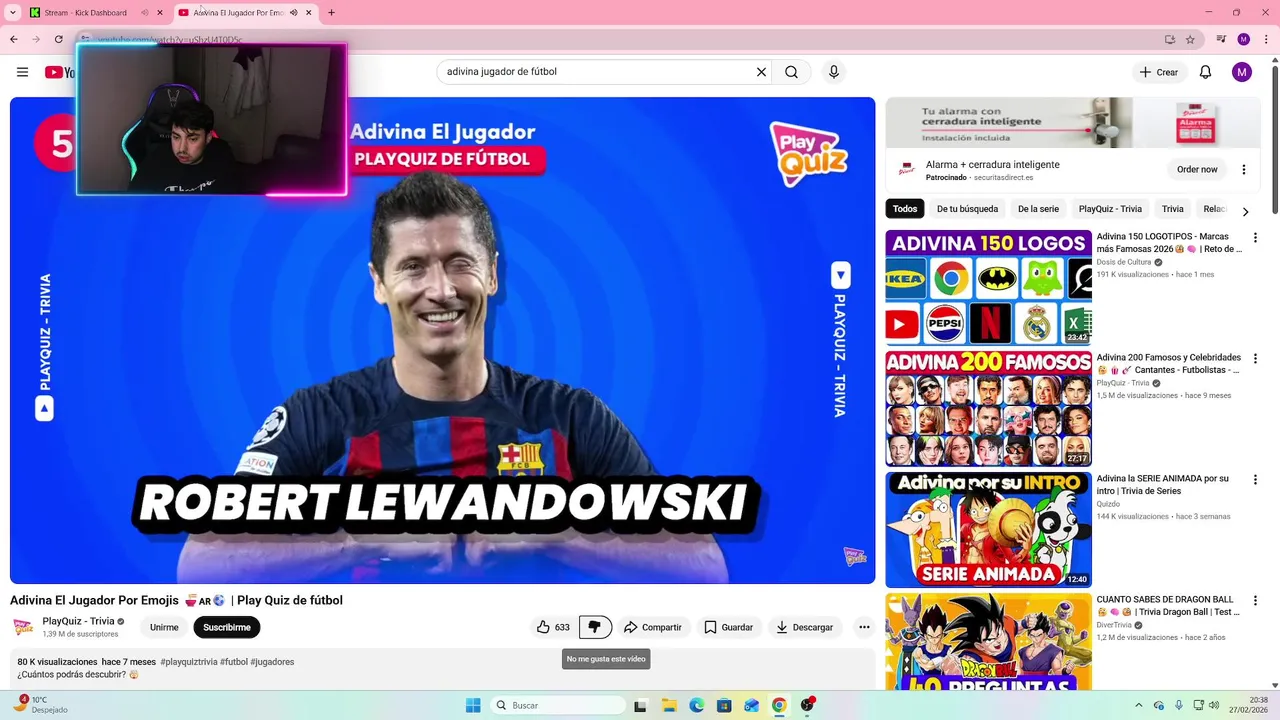
Task: Open the PlayQuiz - Trivia channel name
Action: click(78, 621)
